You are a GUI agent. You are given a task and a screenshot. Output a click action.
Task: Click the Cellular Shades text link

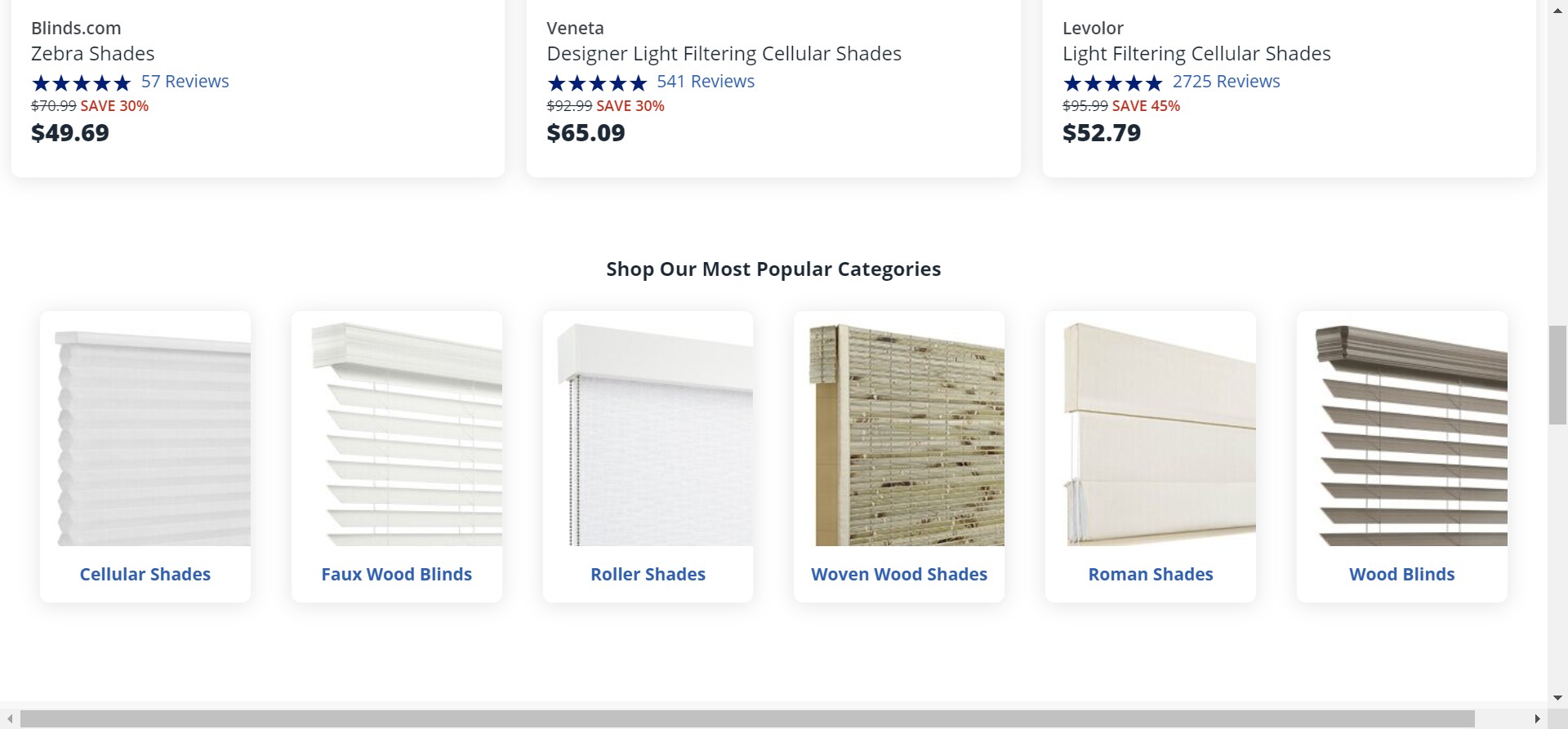tap(145, 575)
